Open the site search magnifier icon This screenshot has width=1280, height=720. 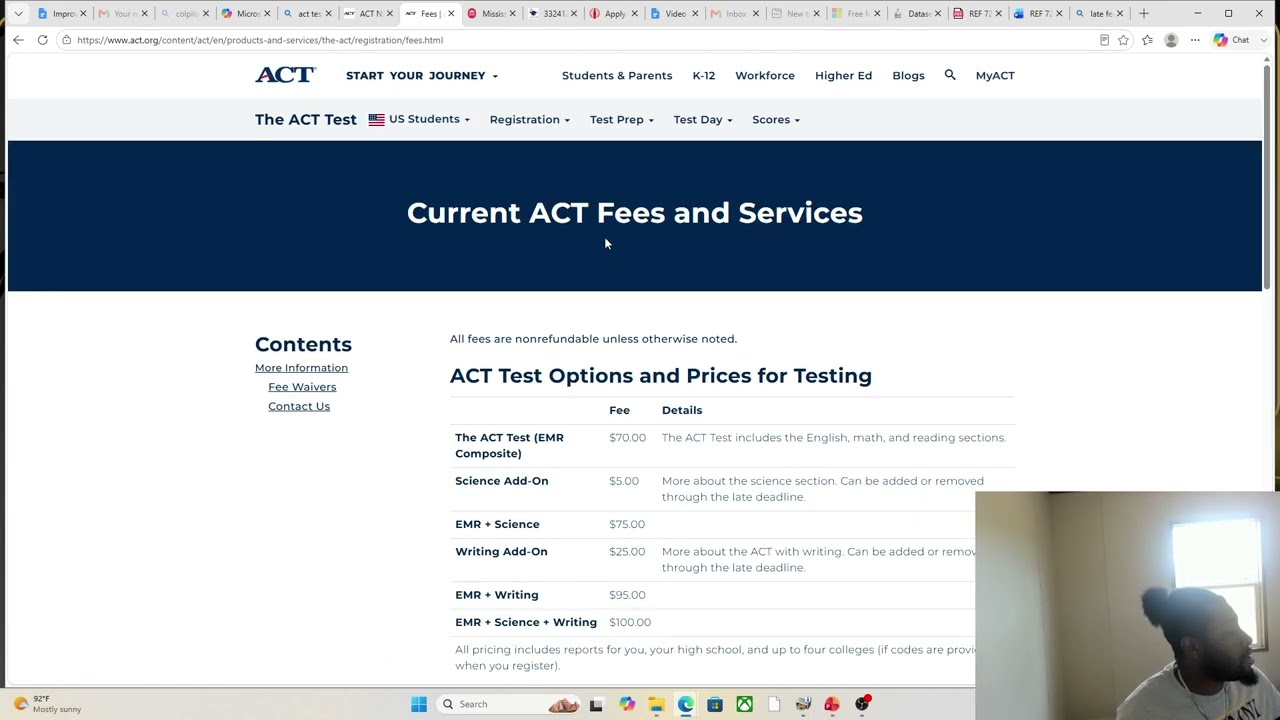(x=950, y=75)
